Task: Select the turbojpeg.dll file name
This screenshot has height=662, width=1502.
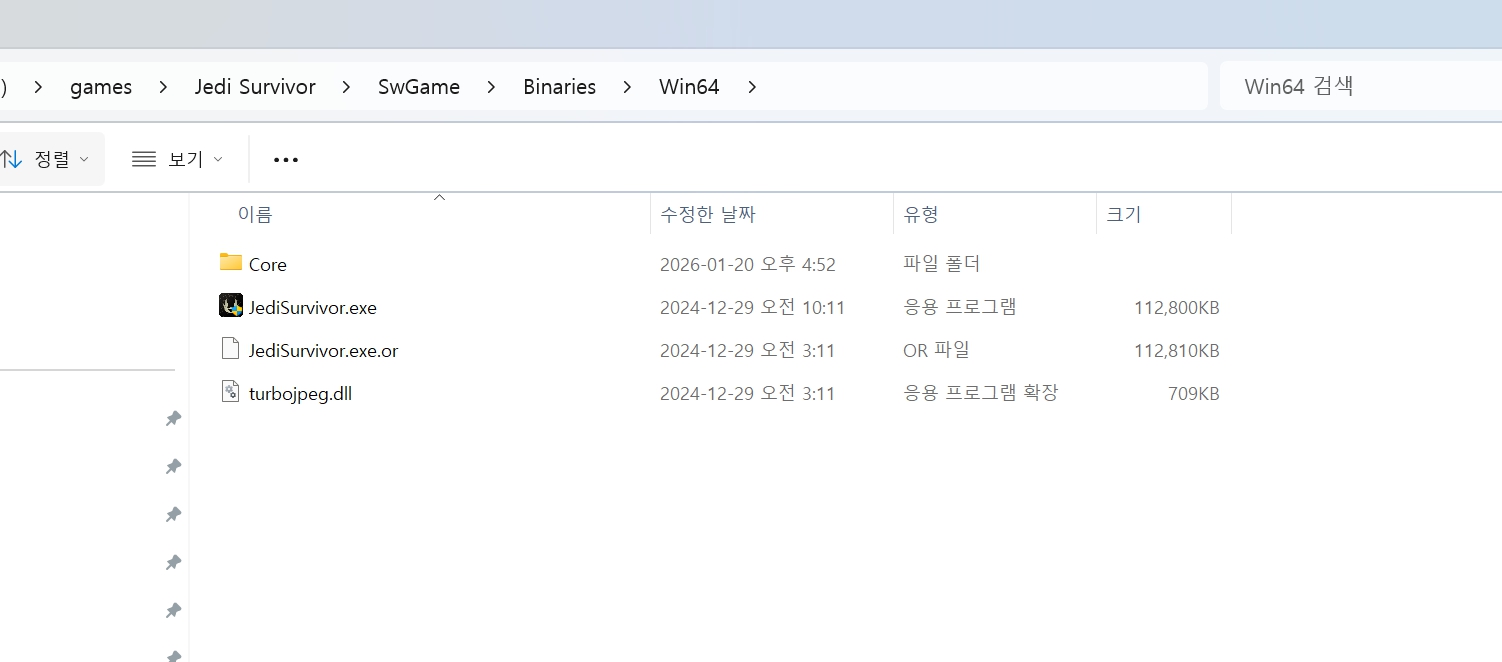Action: 300,394
